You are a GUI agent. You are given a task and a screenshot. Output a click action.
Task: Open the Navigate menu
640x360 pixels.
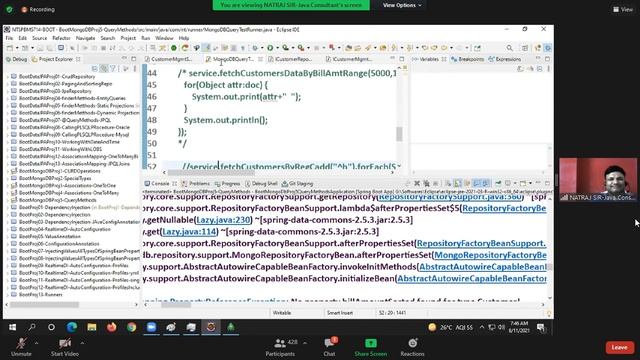point(85,38)
